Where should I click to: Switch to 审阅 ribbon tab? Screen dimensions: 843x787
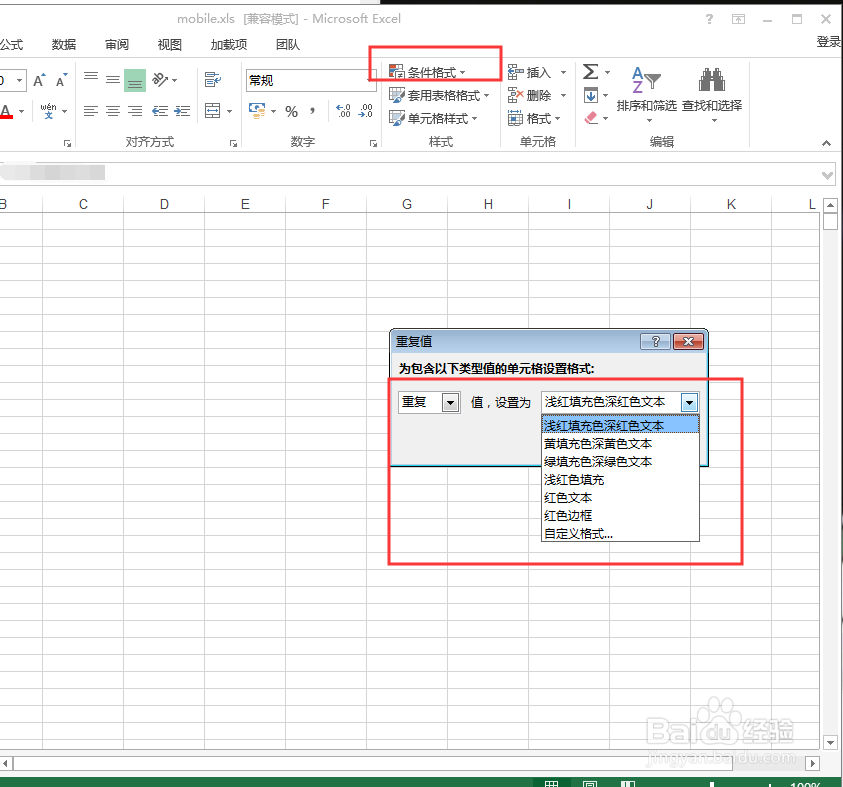click(117, 45)
